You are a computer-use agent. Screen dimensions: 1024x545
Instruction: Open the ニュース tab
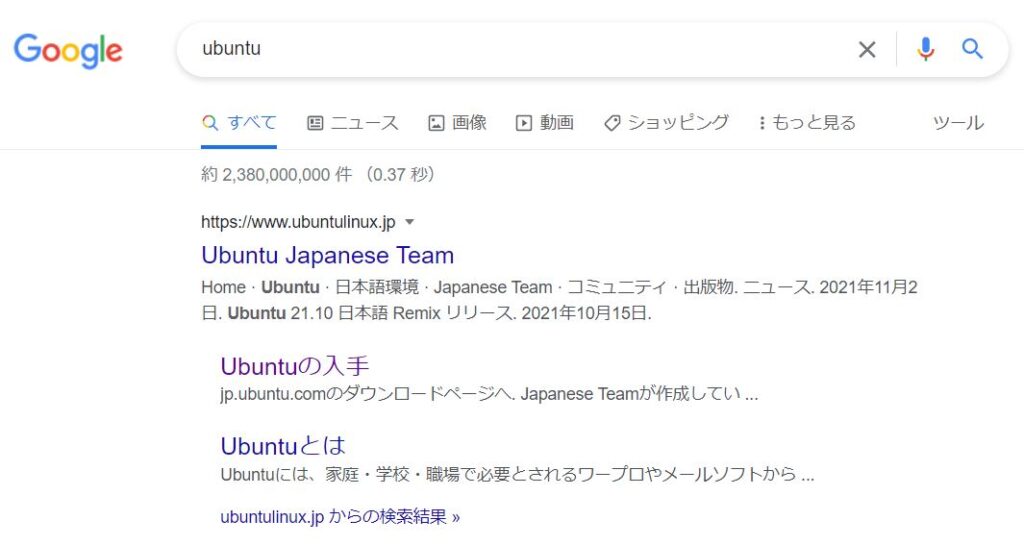coord(353,123)
